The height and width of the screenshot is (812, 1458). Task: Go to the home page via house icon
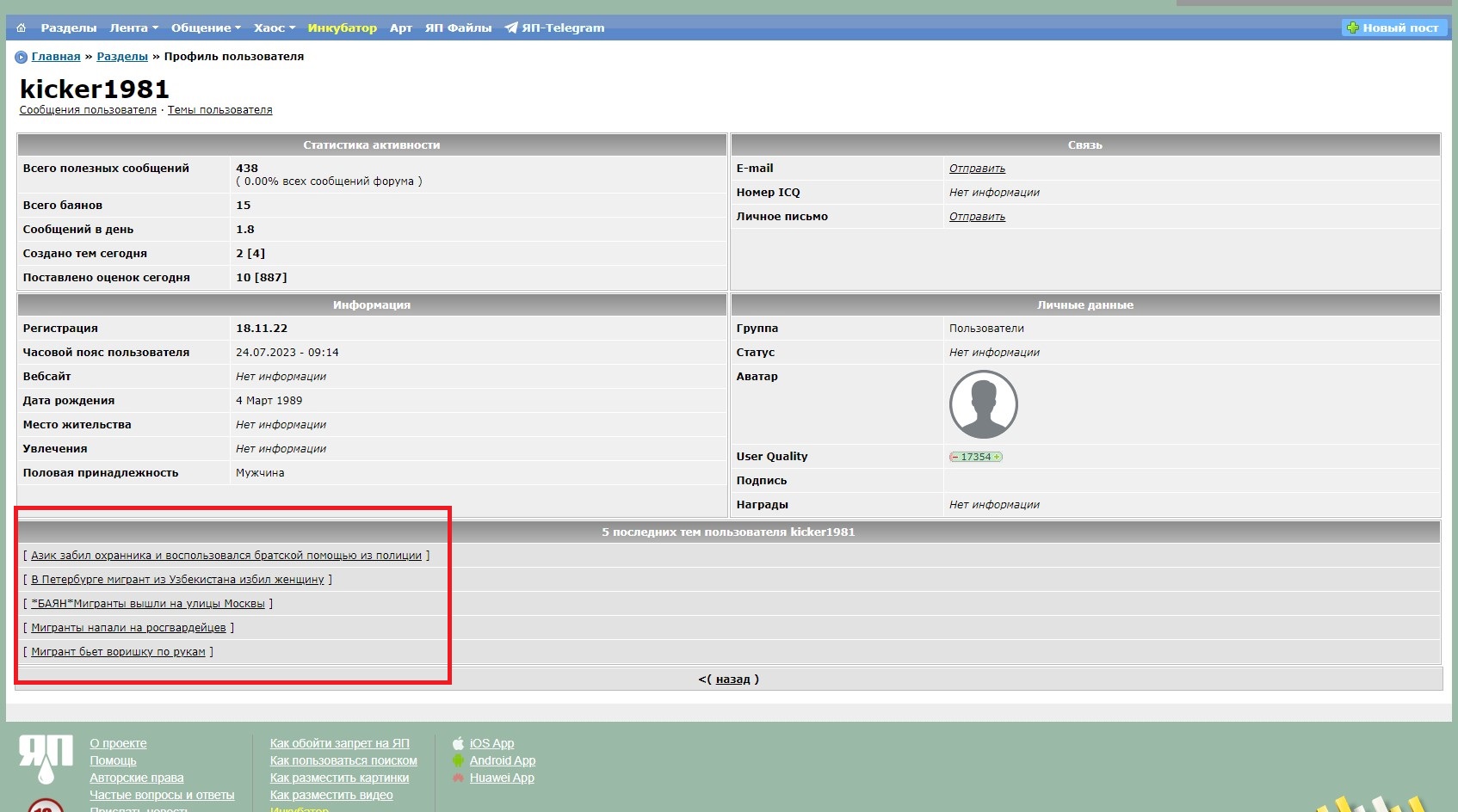22,28
